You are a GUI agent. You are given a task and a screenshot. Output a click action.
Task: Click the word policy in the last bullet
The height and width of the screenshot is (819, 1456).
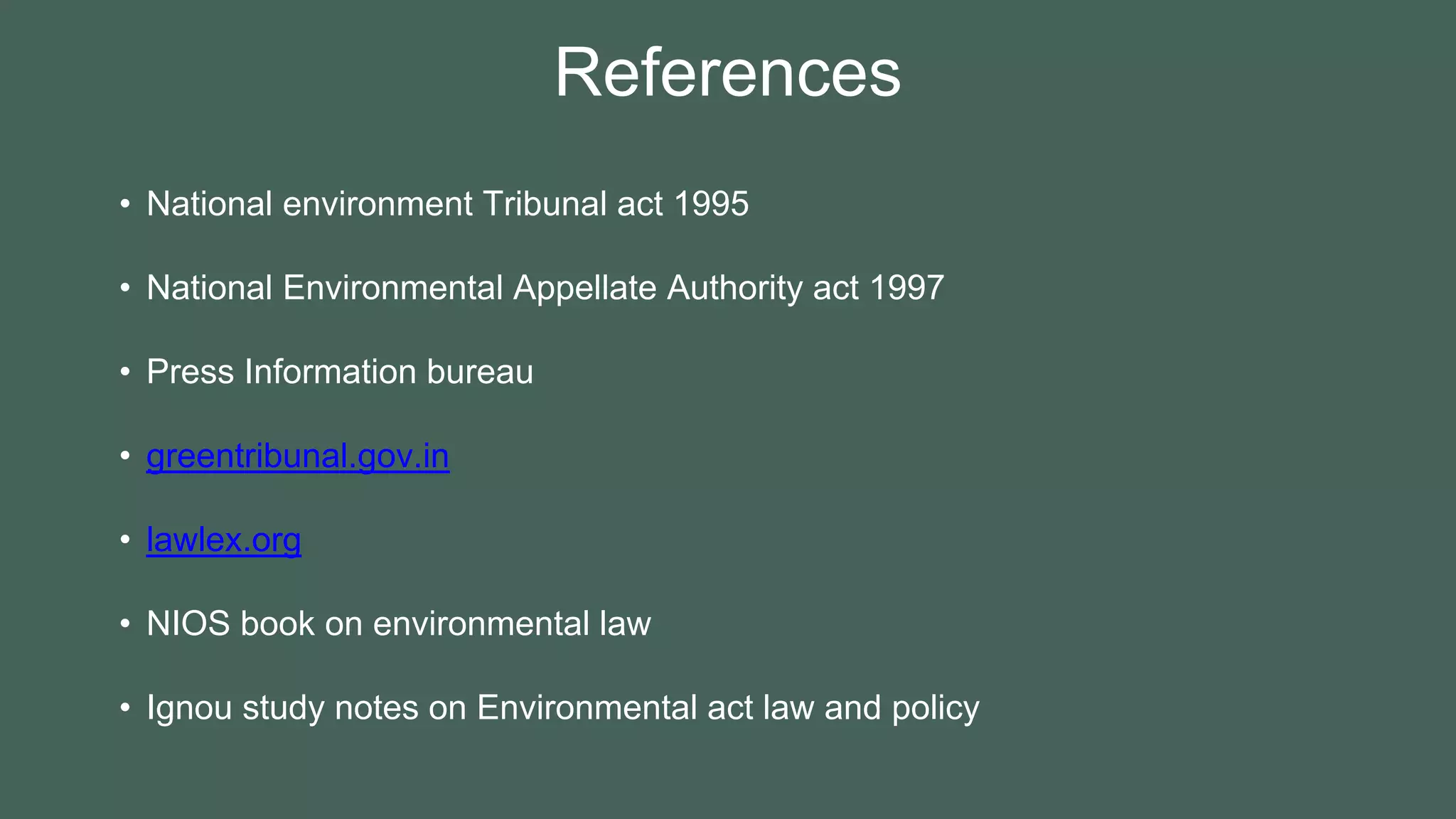[x=936, y=708]
